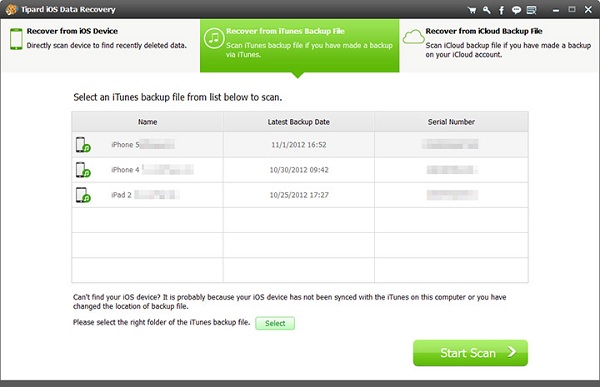600x387 pixels.
Task: Sort by Latest Backup Date column header
Action: click(x=298, y=122)
